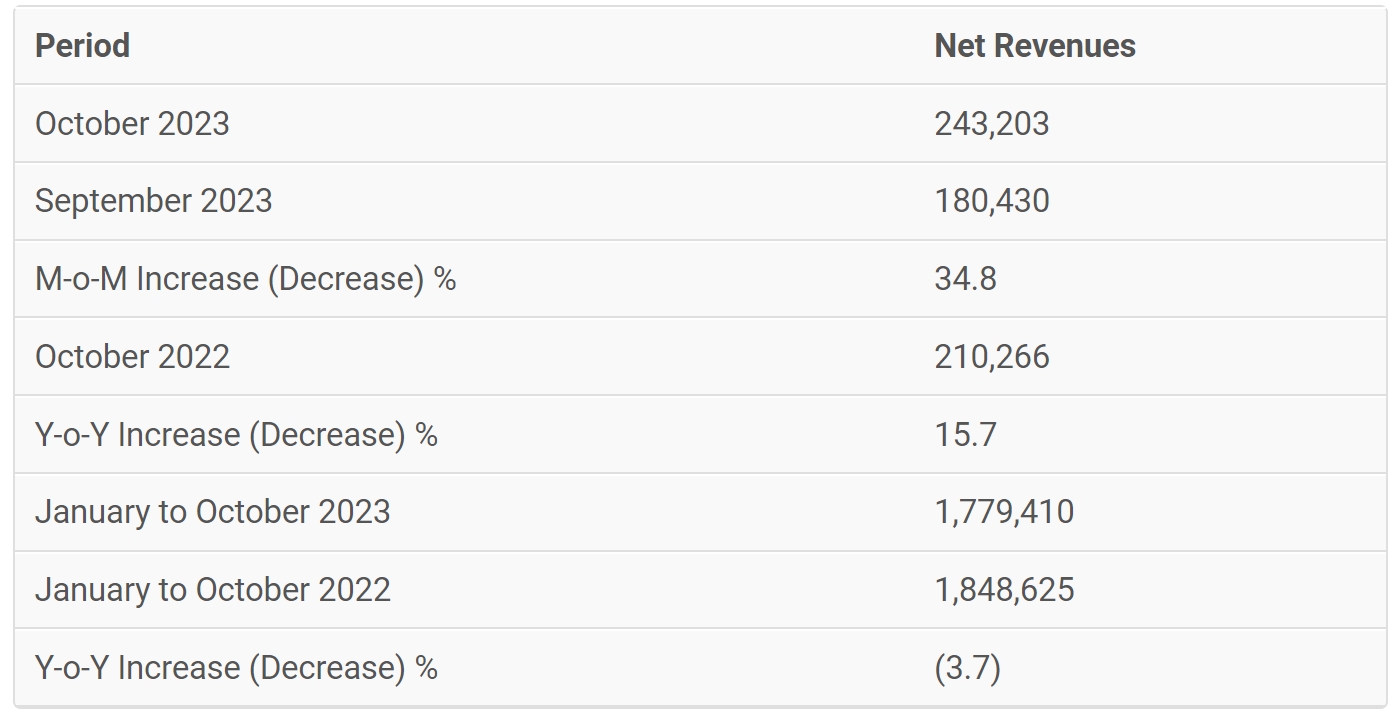Select the October 2023 row label
Image resolution: width=1395 pixels, height=715 pixels.
132,124
